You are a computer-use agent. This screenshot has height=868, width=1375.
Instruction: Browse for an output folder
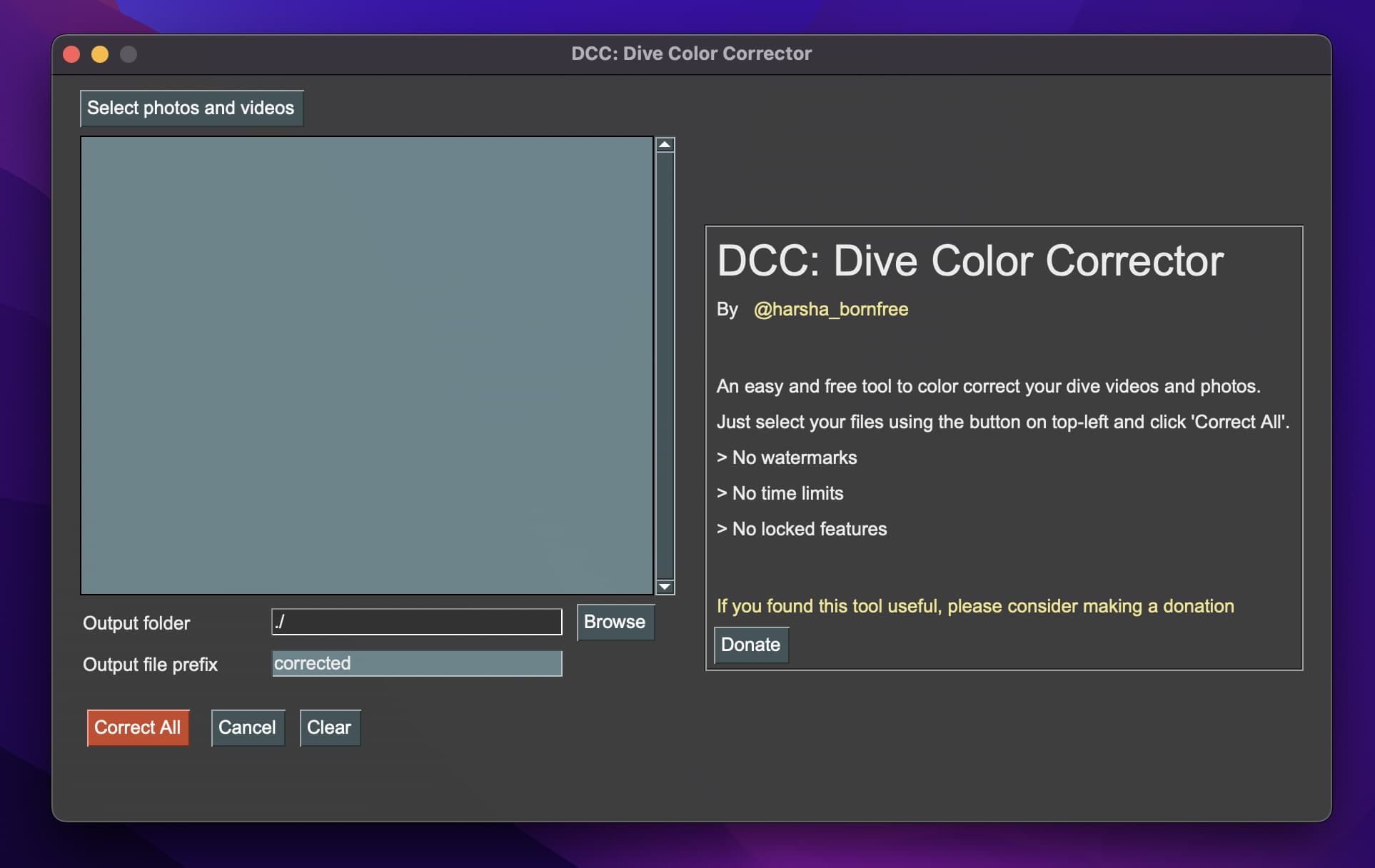pyautogui.click(x=614, y=622)
